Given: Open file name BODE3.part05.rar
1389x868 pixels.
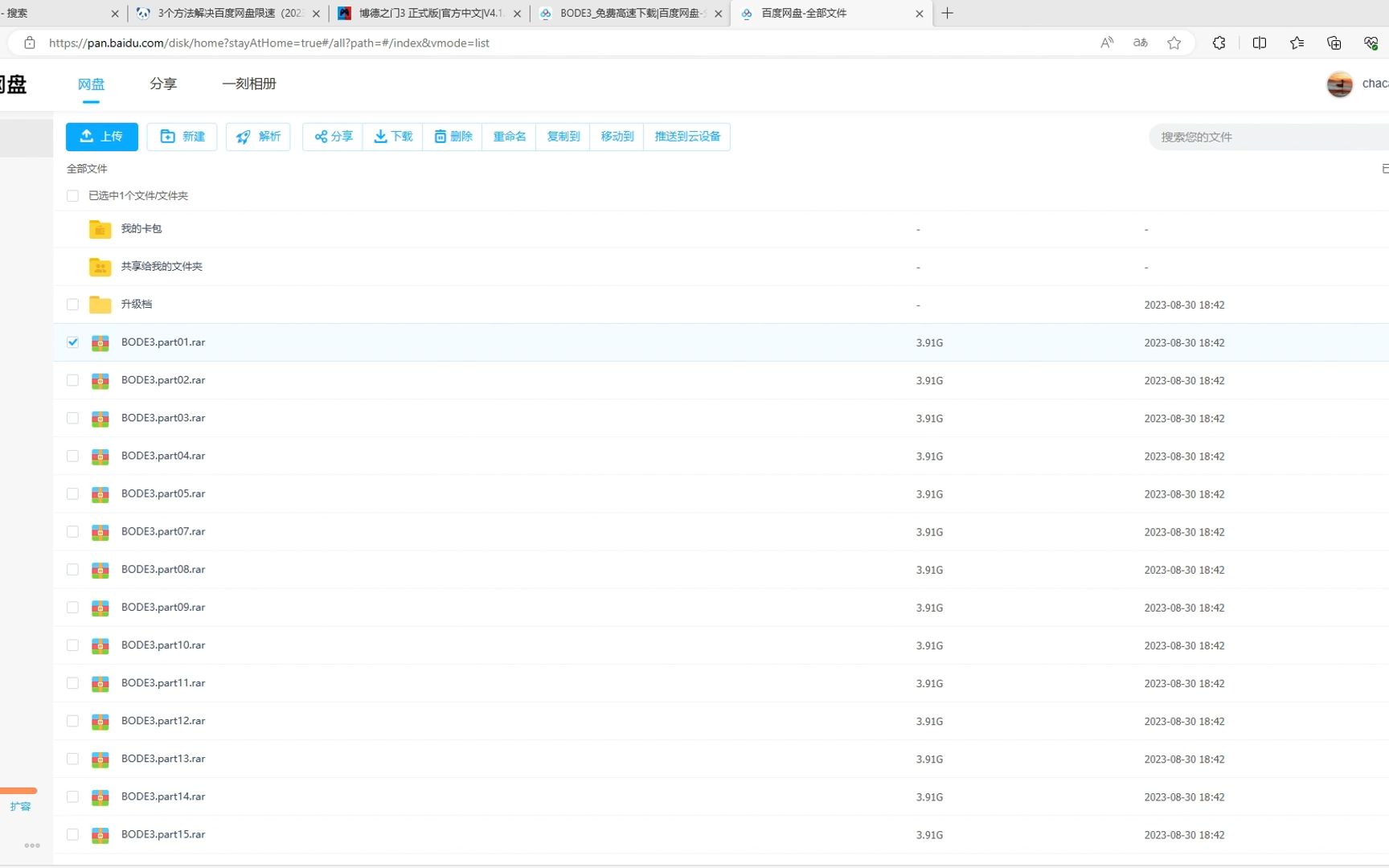Looking at the screenshot, I should (163, 493).
